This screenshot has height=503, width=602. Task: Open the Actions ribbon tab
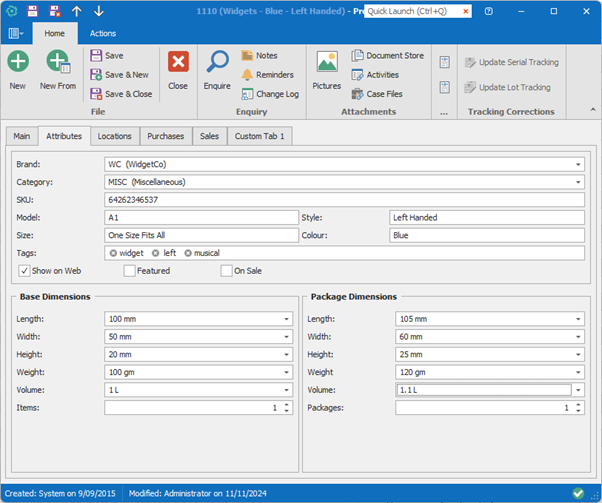[103, 33]
